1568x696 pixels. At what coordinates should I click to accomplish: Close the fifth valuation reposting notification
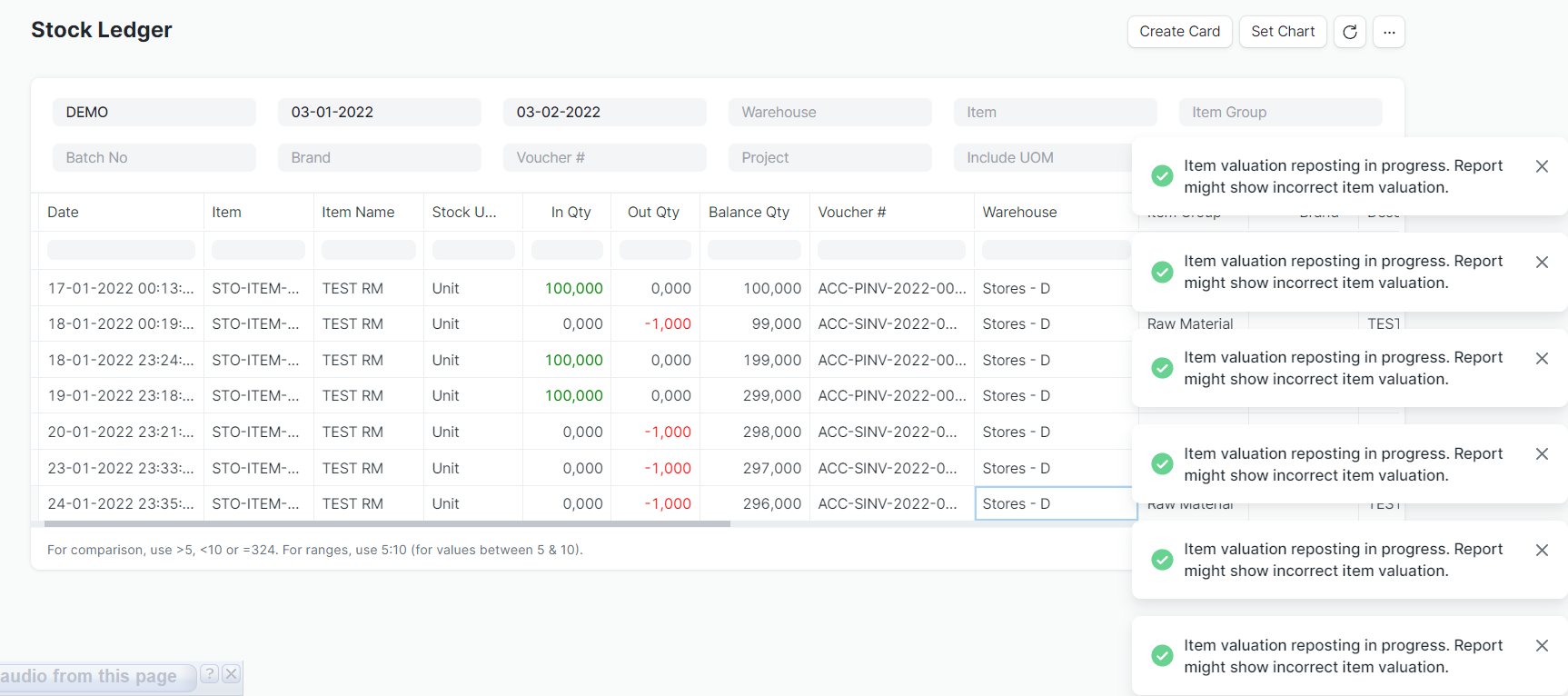click(x=1541, y=550)
